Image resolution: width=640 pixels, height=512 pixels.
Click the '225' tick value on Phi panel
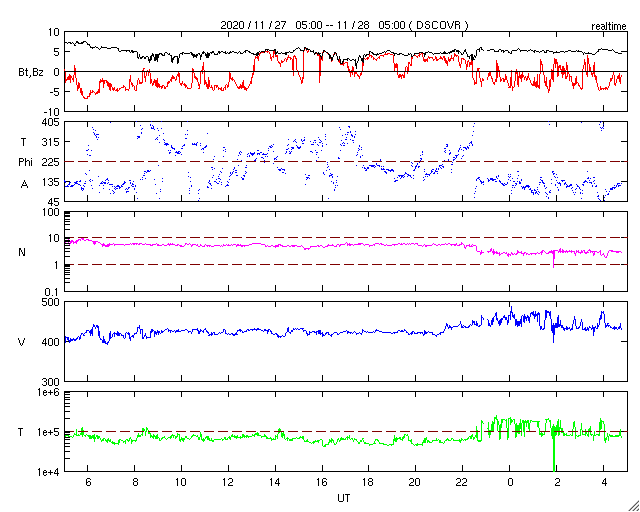coord(52,162)
